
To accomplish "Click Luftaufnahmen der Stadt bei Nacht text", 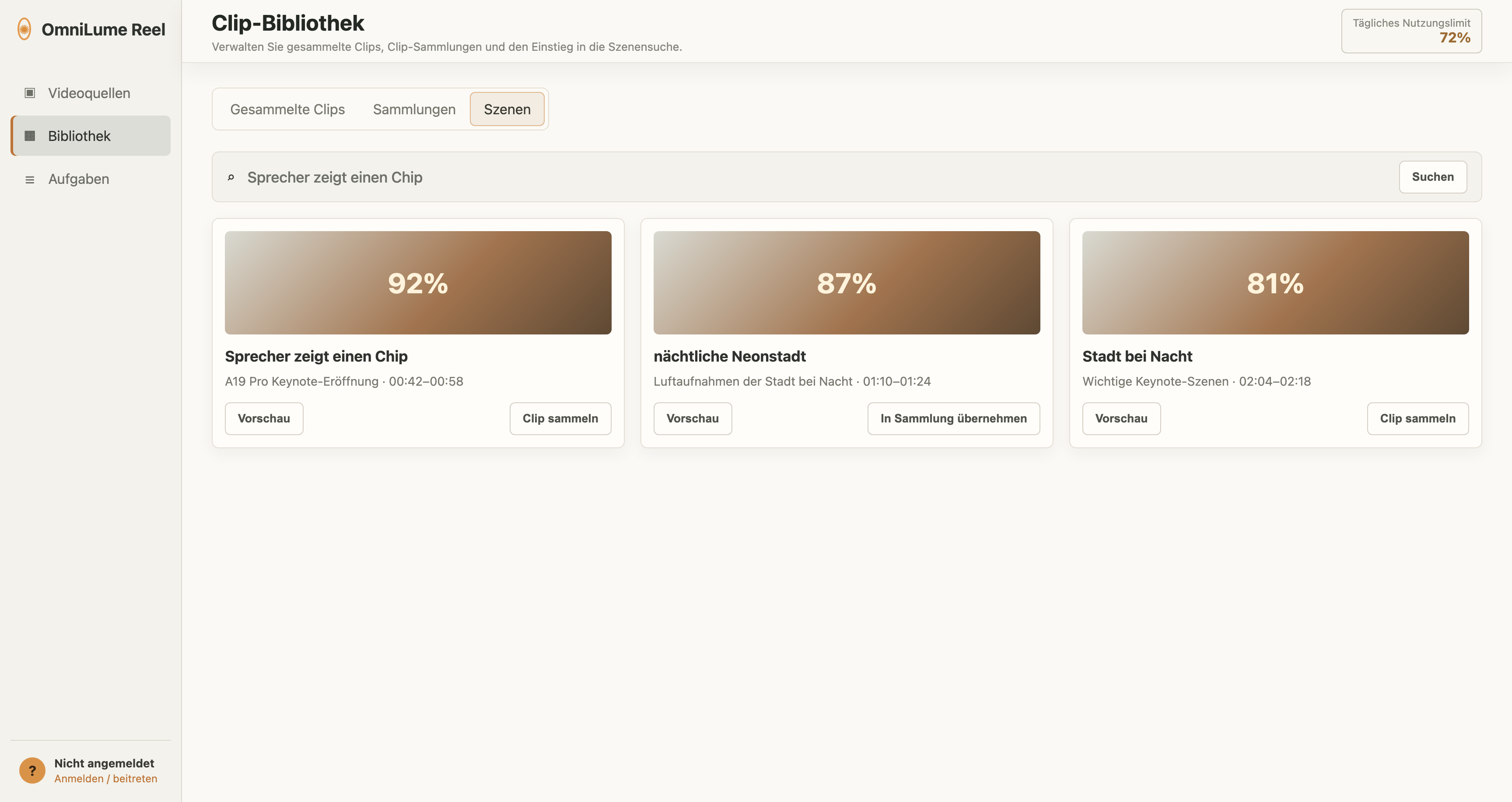I will click(792, 382).
